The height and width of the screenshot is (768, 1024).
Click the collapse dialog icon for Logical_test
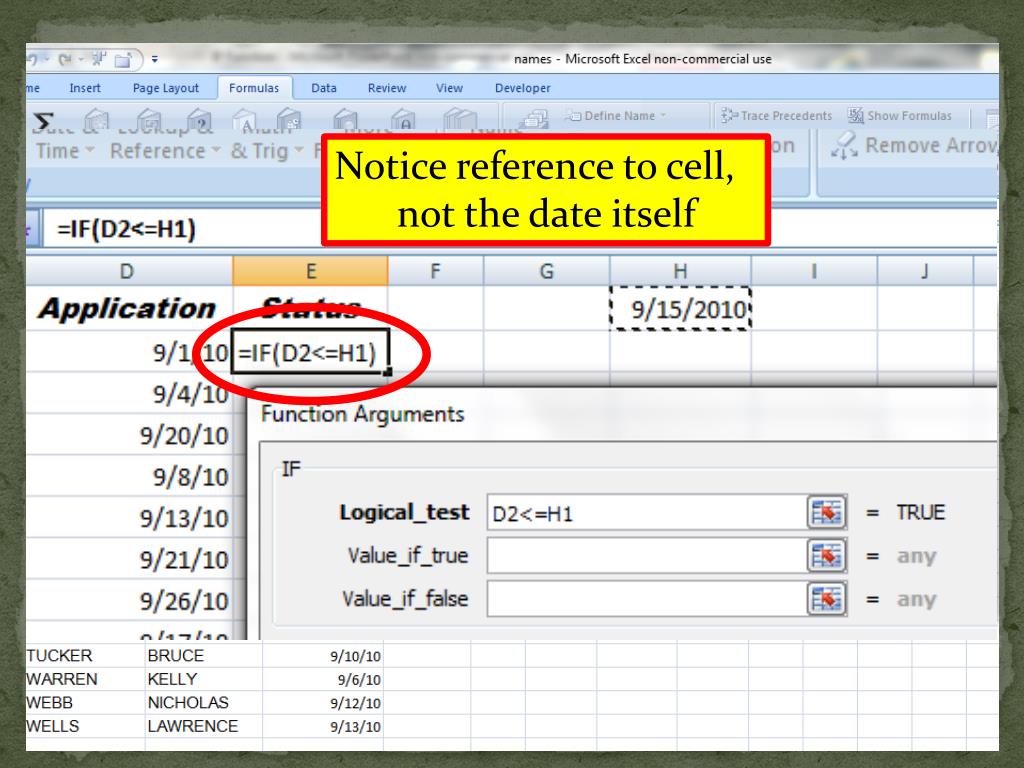coord(826,512)
